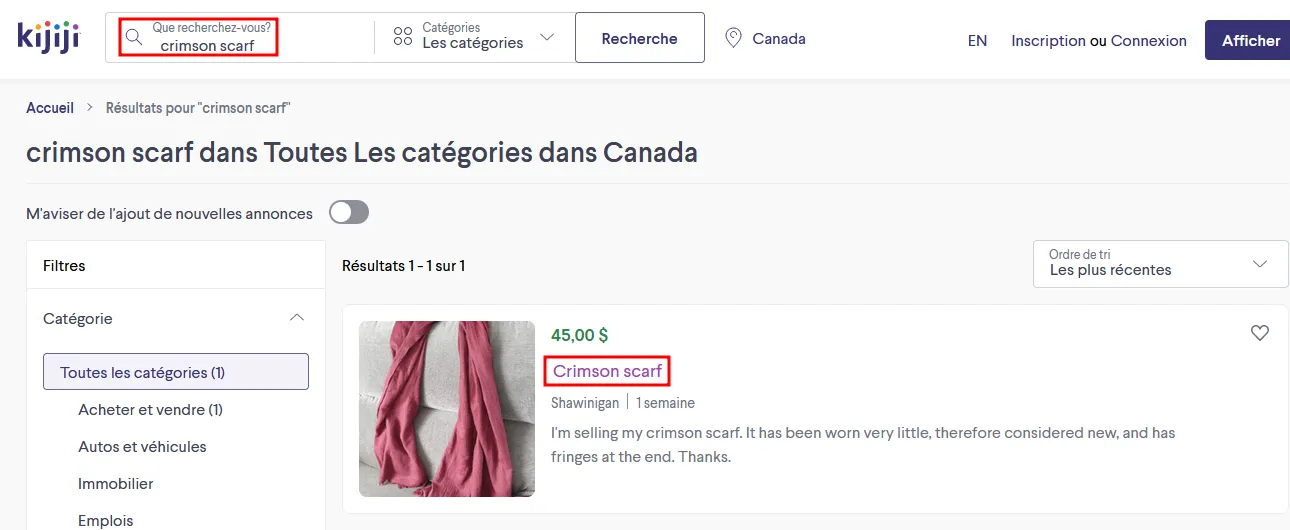Screen dimensions: 1290x530
Task: Open the Crimson scarf listing title
Action: point(607,371)
